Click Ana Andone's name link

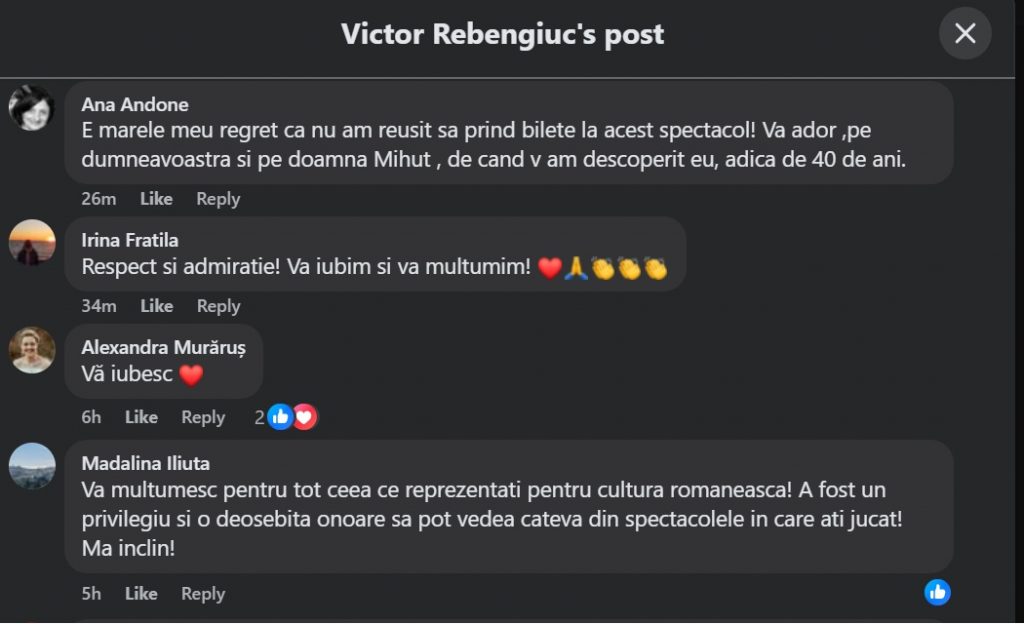(135, 105)
